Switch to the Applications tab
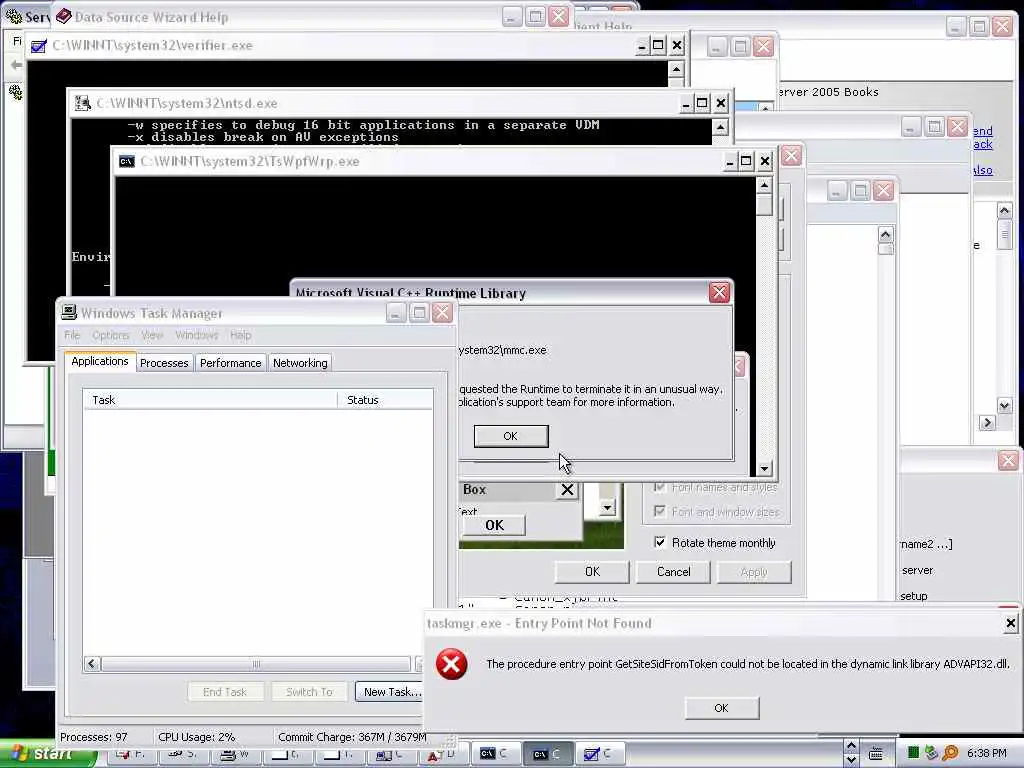The height and width of the screenshot is (768, 1024). 100,361
